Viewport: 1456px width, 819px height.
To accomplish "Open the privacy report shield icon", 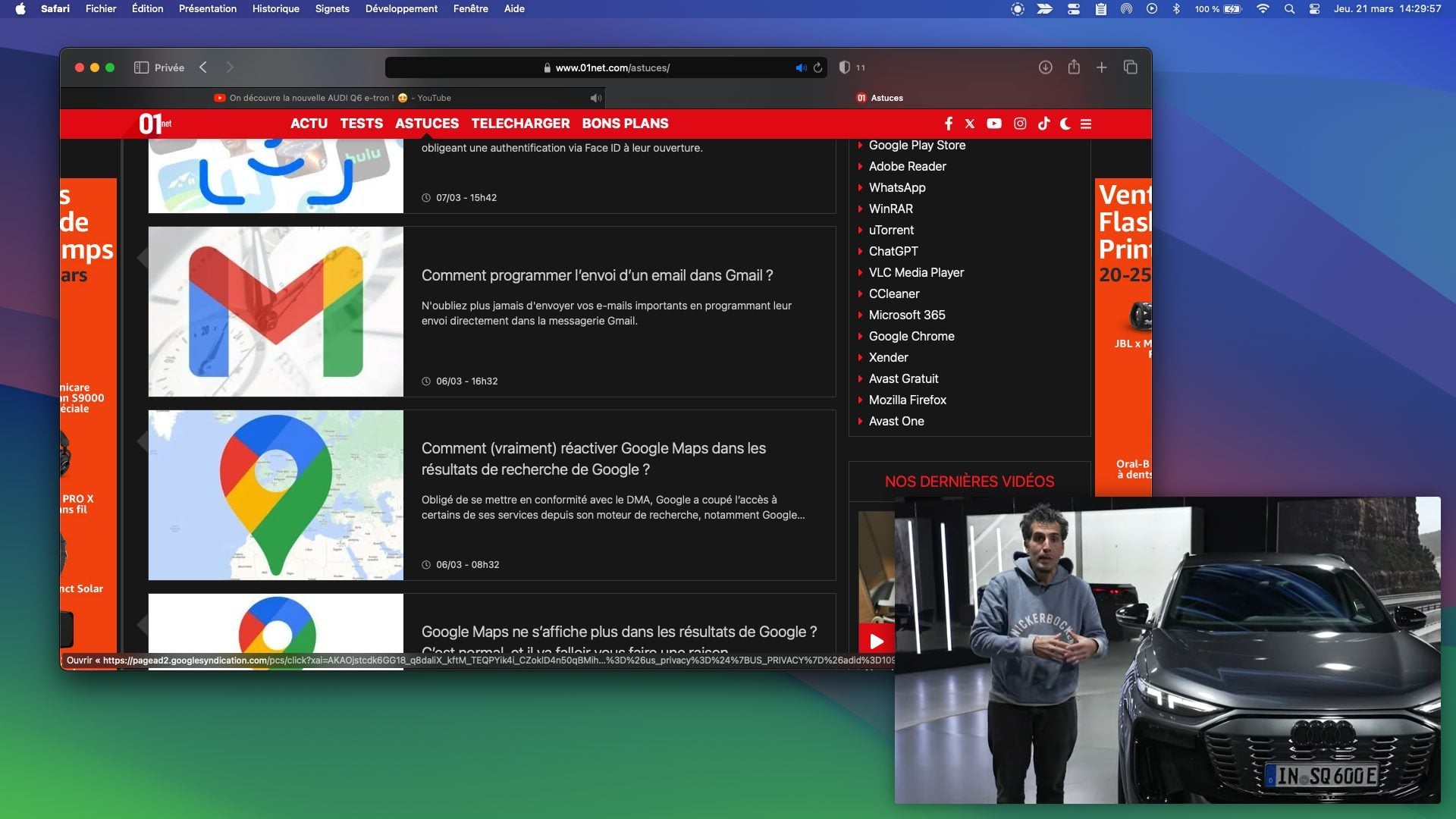I will pos(844,67).
